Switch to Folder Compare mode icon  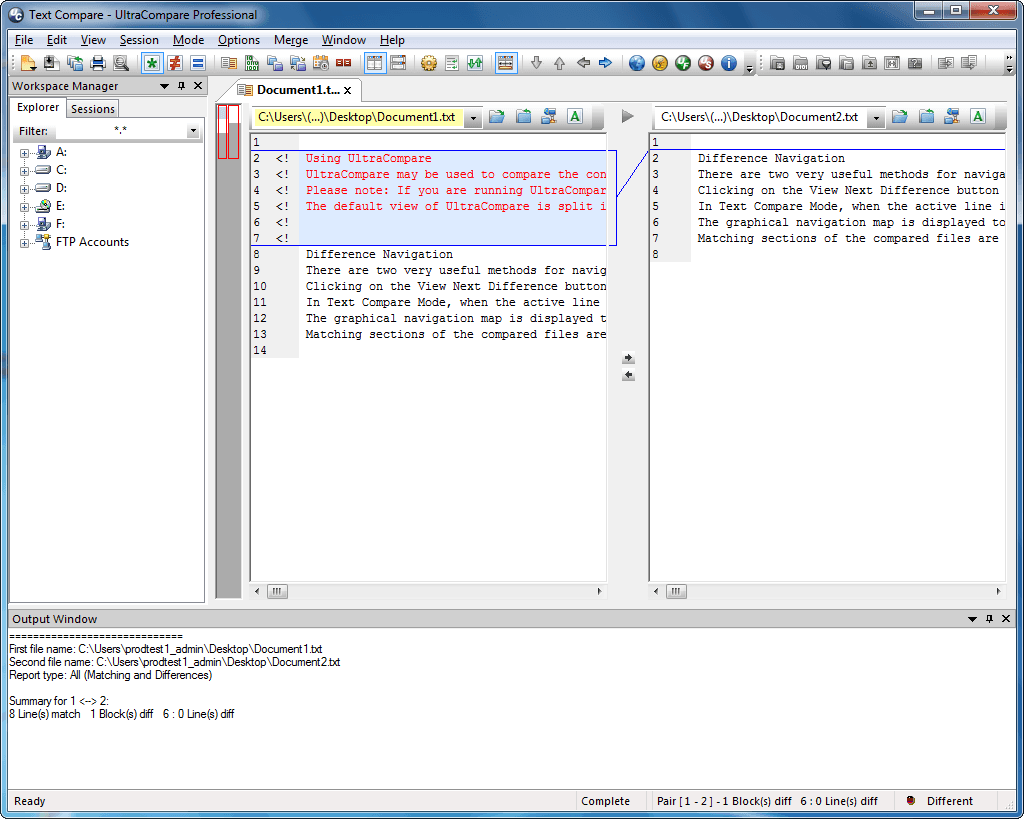[275, 63]
